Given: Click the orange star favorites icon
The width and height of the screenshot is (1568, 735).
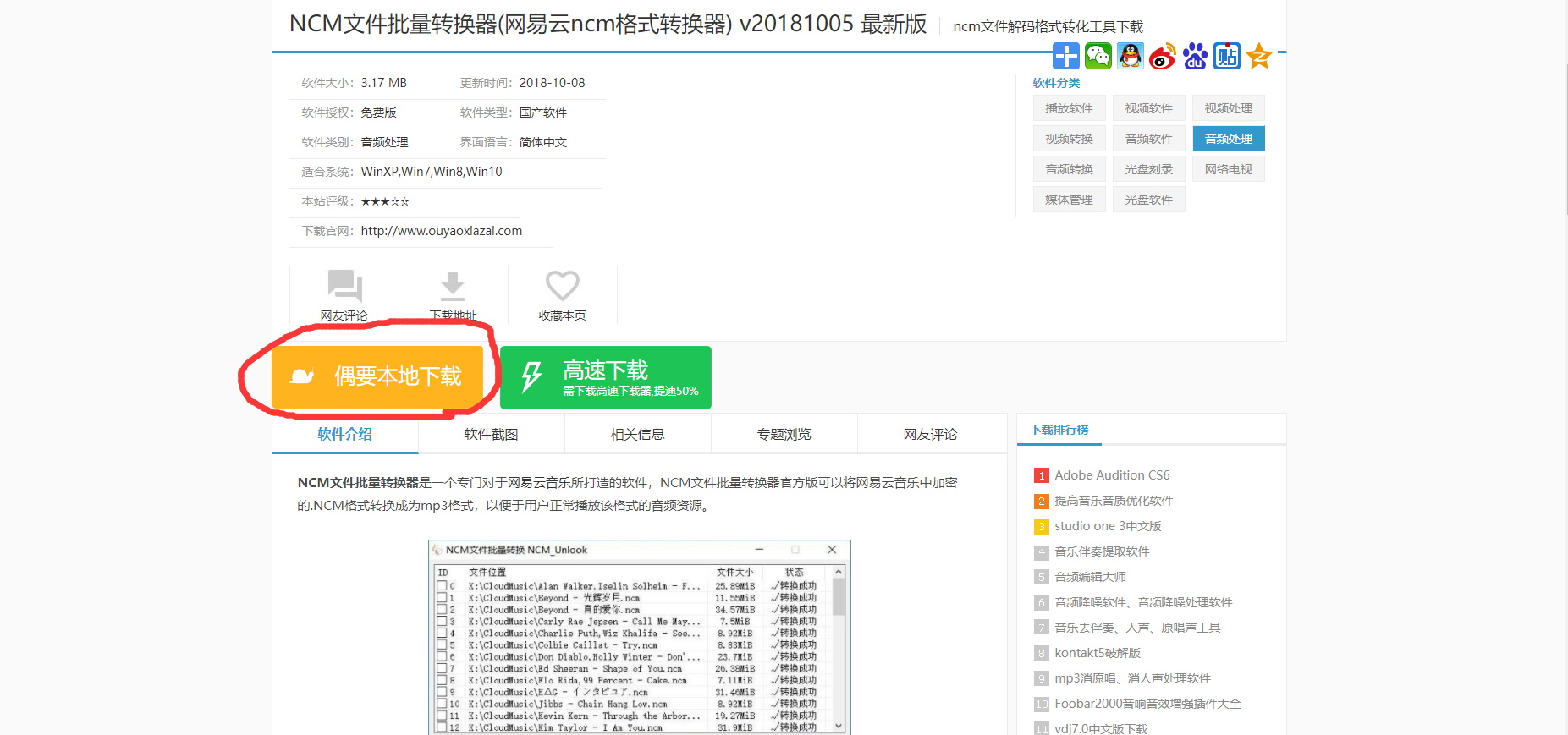Looking at the screenshot, I should [1259, 56].
